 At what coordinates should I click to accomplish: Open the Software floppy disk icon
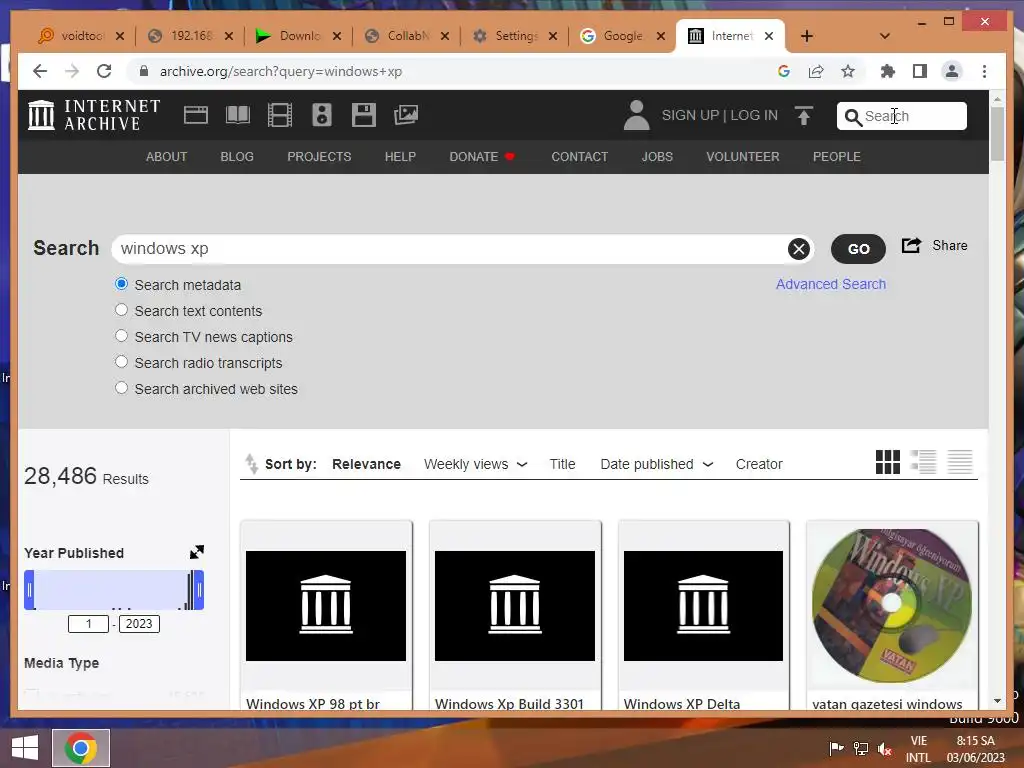point(364,115)
